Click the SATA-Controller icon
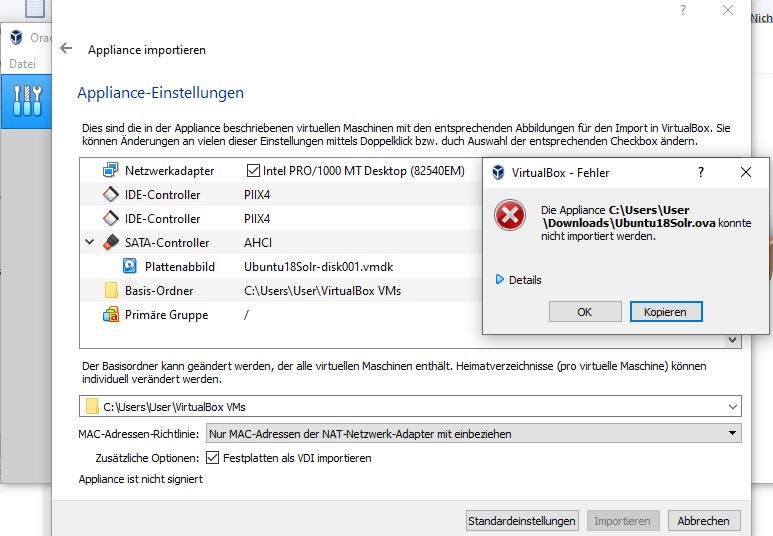The height and width of the screenshot is (536, 773). [110, 242]
